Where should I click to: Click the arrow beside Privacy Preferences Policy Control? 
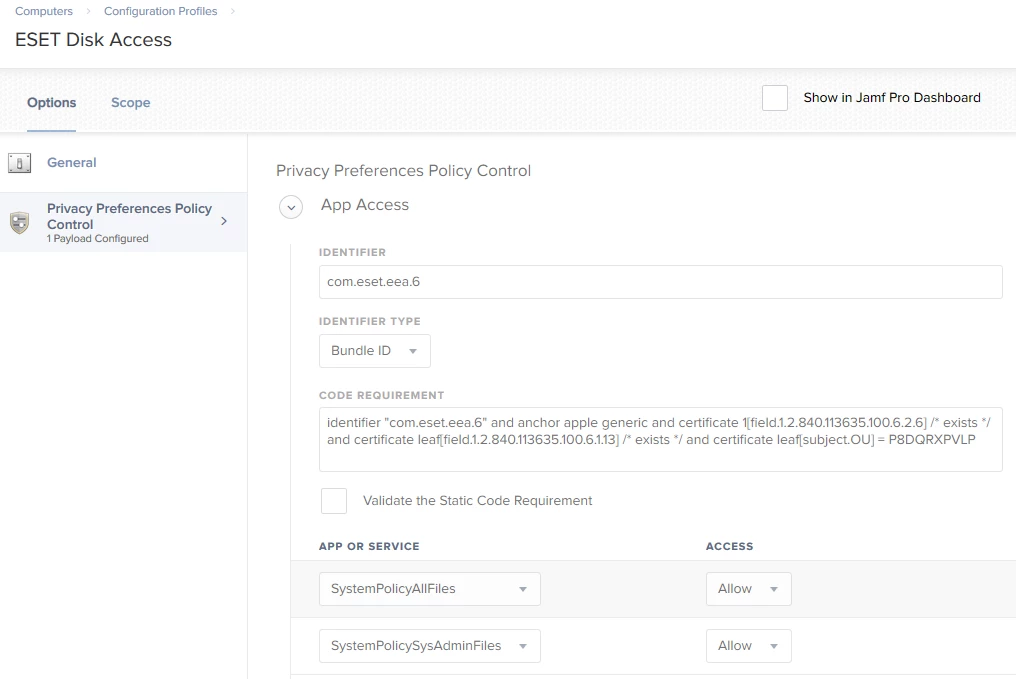pyautogui.click(x=224, y=221)
